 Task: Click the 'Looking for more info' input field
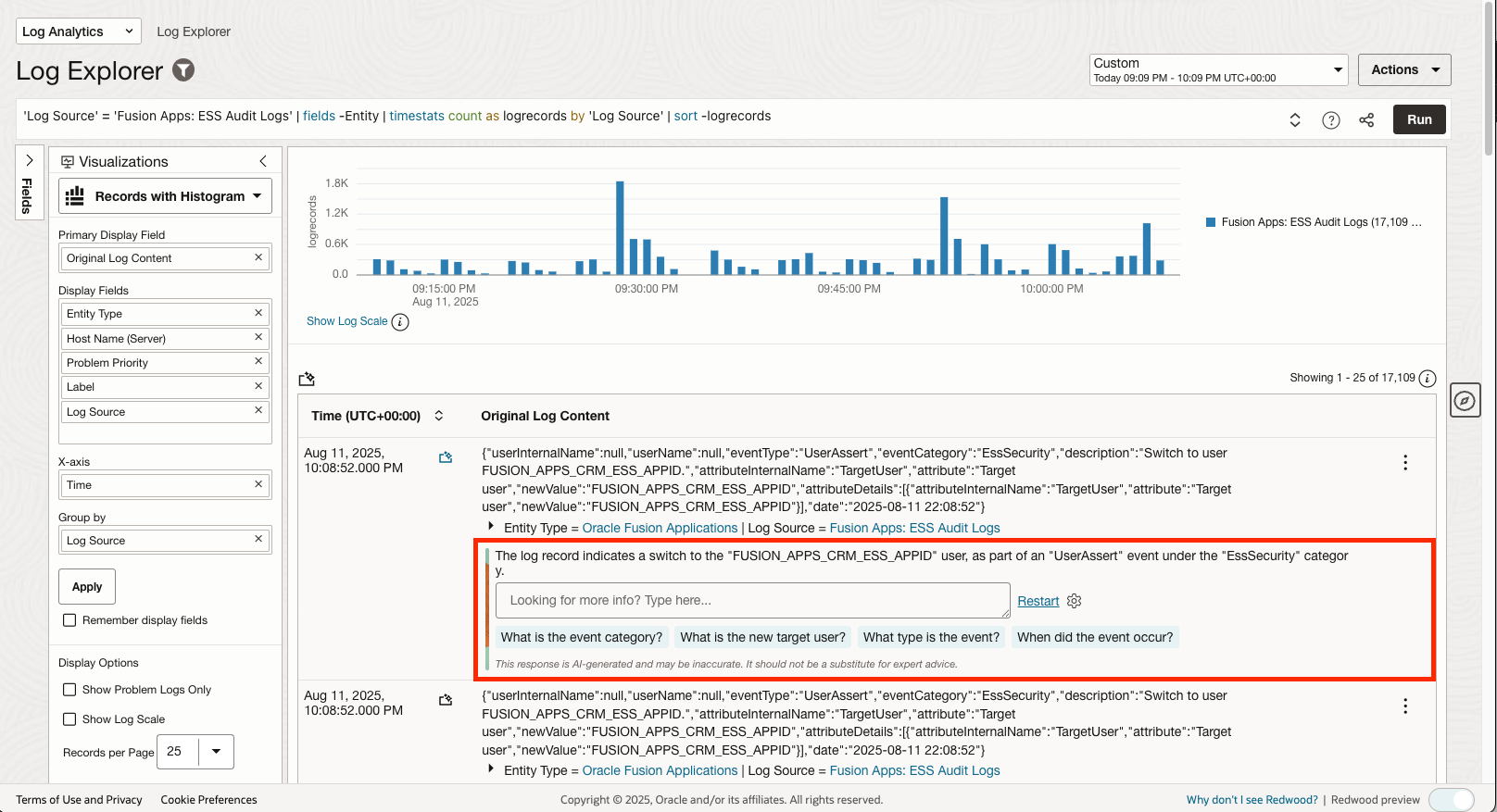click(752, 600)
